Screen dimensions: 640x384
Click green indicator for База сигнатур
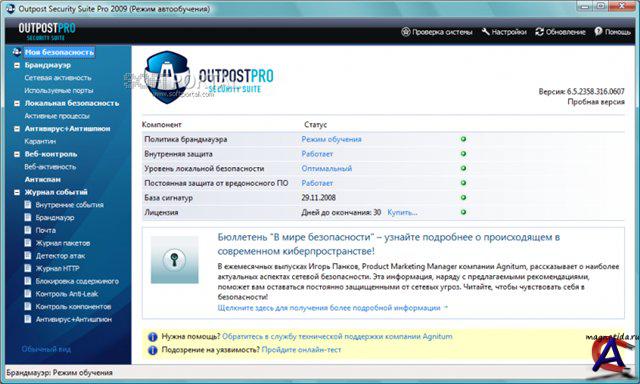[x=463, y=198]
